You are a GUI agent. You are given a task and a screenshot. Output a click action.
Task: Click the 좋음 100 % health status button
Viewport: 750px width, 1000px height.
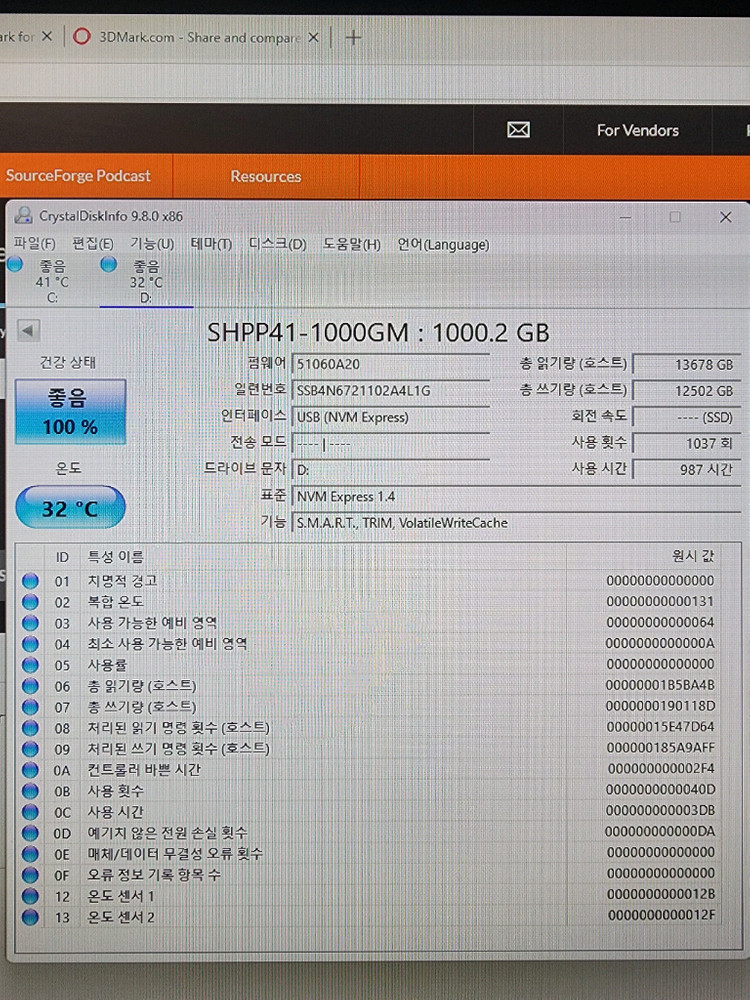tap(70, 411)
